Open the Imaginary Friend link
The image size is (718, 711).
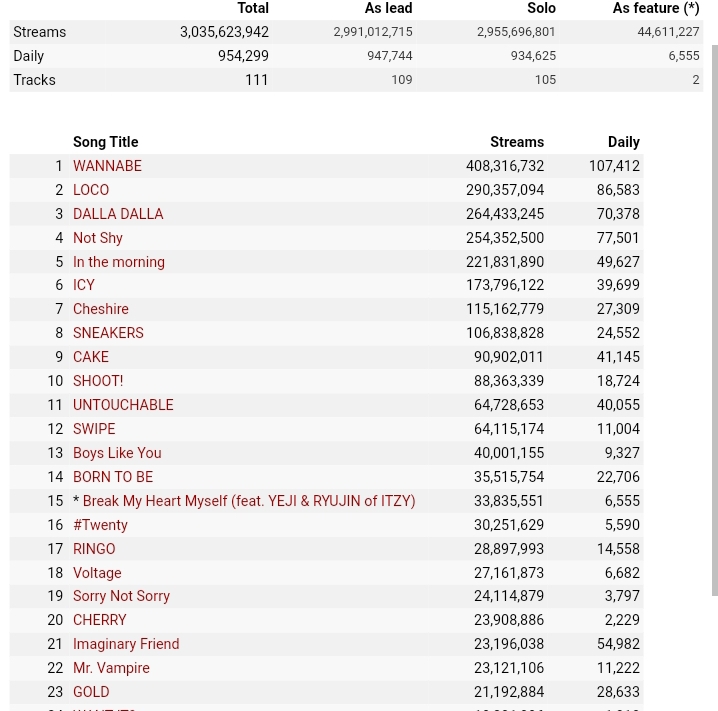[x=126, y=644]
